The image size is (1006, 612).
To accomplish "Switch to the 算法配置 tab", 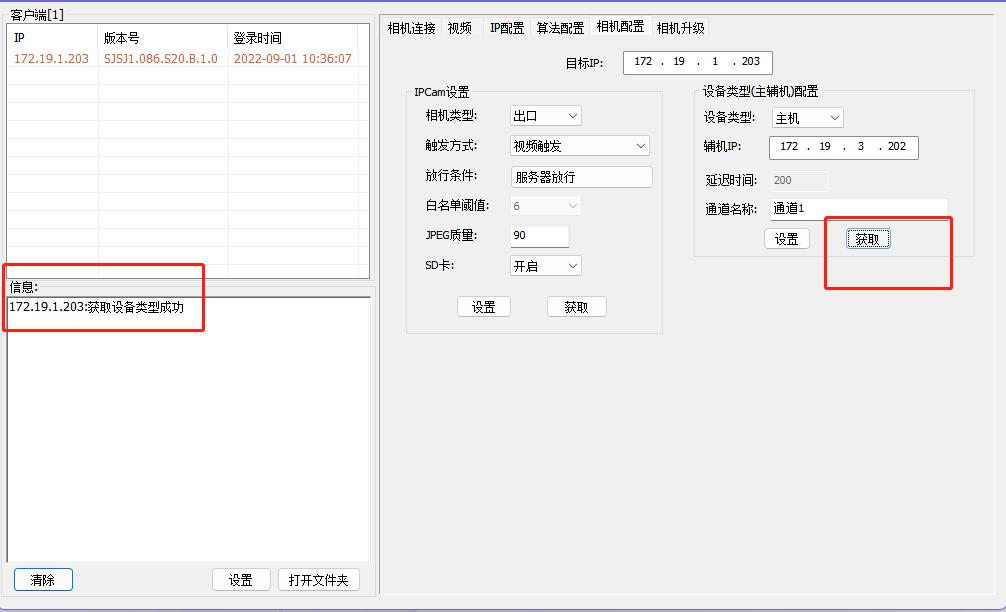I will pos(560,28).
